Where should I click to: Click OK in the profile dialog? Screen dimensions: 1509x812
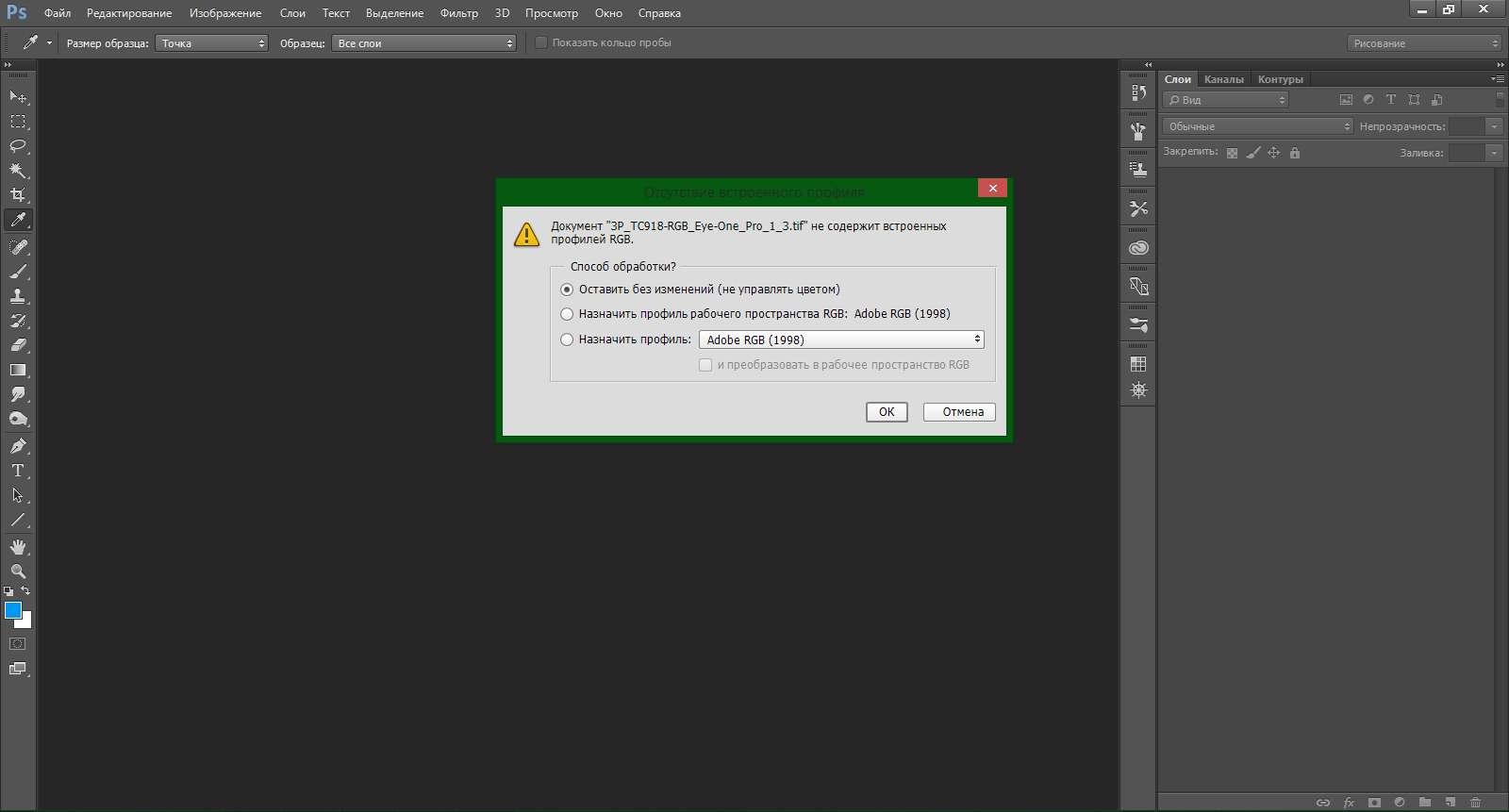(x=887, y=412)
